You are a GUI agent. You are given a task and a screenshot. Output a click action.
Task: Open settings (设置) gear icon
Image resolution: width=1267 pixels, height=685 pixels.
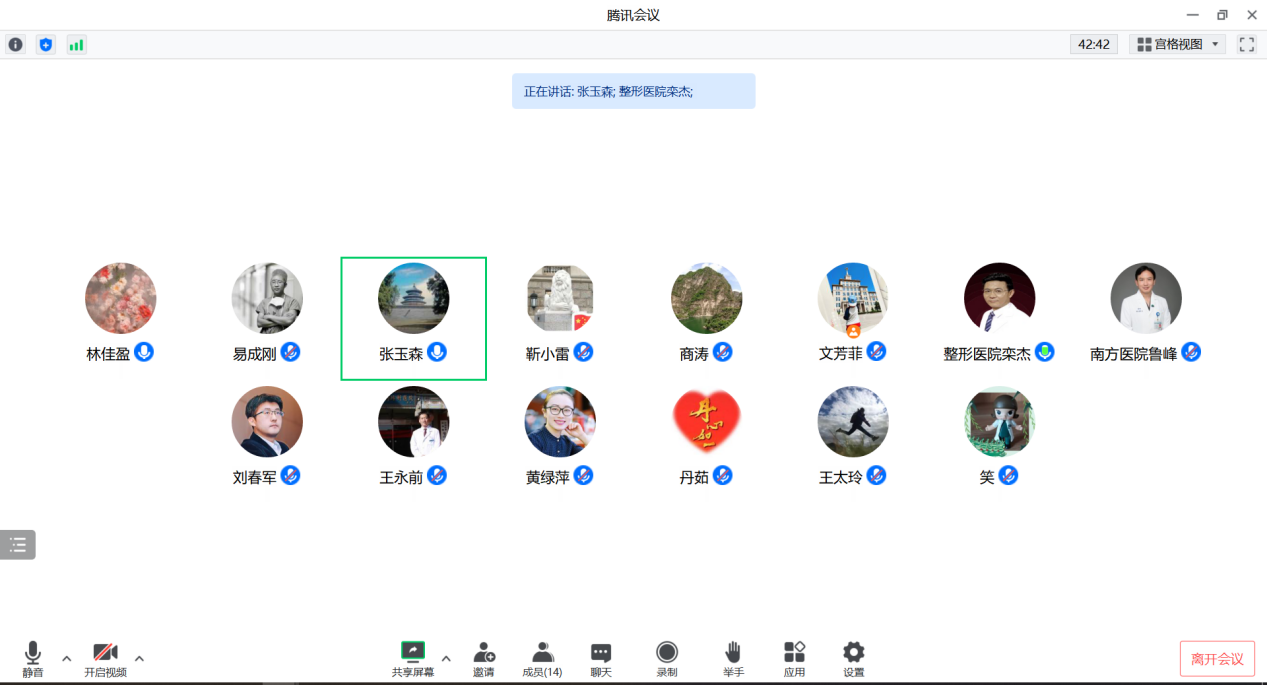(x=853, y=659)
